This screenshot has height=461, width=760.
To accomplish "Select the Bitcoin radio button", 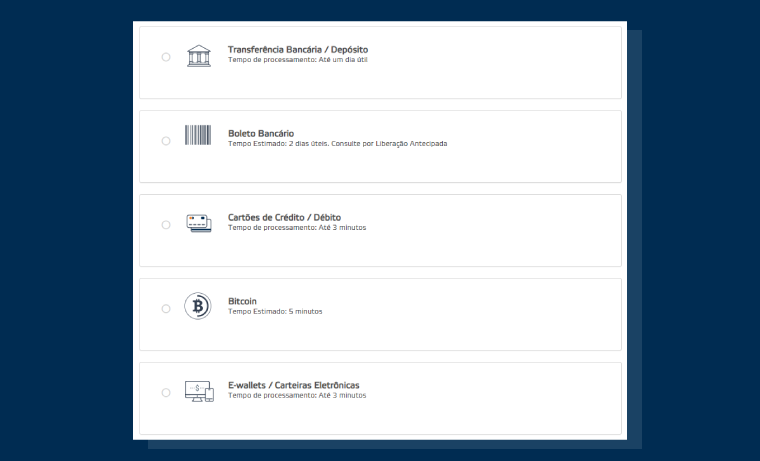I will click(x=166, y=309).
